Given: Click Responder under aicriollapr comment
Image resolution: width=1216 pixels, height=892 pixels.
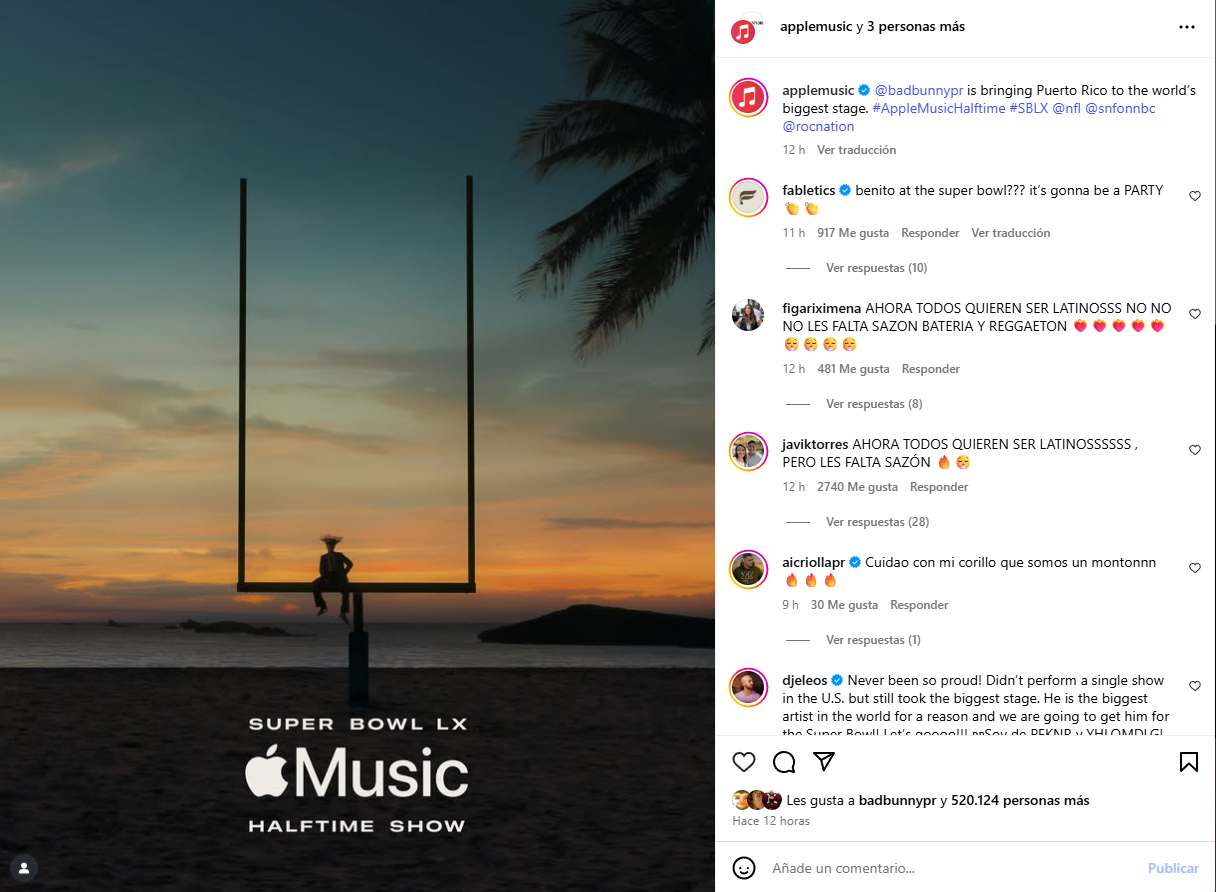Looking at the screenshot, I should pos(919,605).
